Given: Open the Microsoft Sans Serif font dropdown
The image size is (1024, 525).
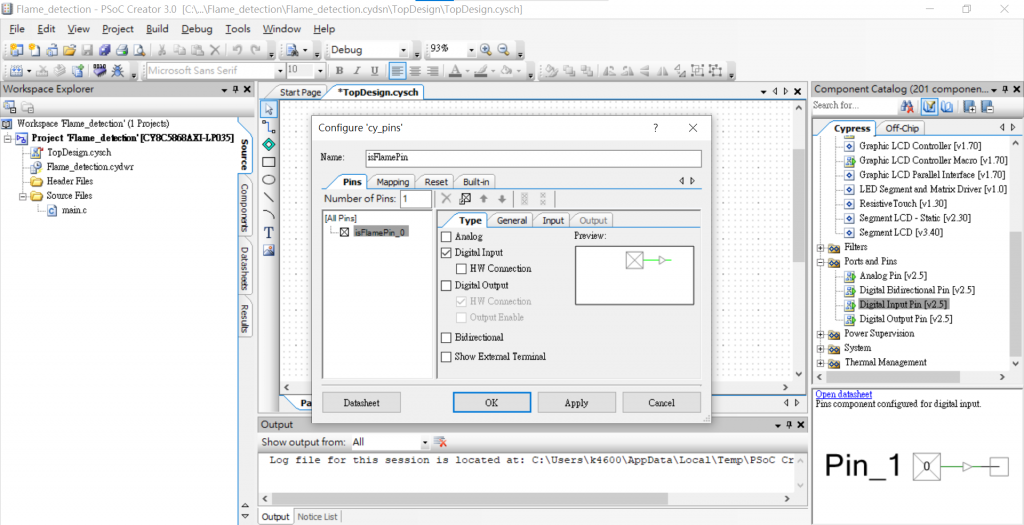Looking at the screenshot, I should [281, 71].
